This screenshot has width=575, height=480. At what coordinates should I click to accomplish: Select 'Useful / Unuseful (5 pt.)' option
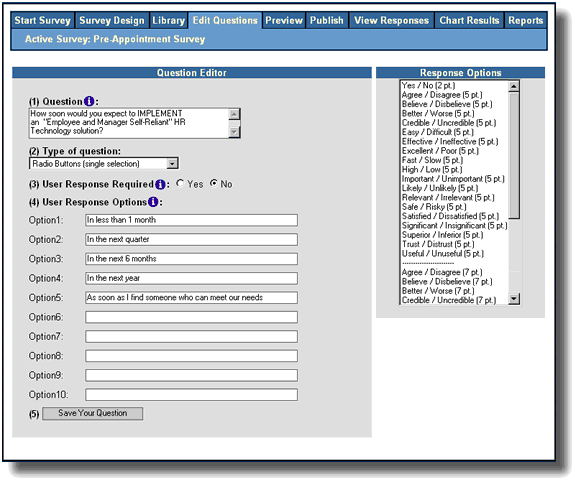click(443, 254)
